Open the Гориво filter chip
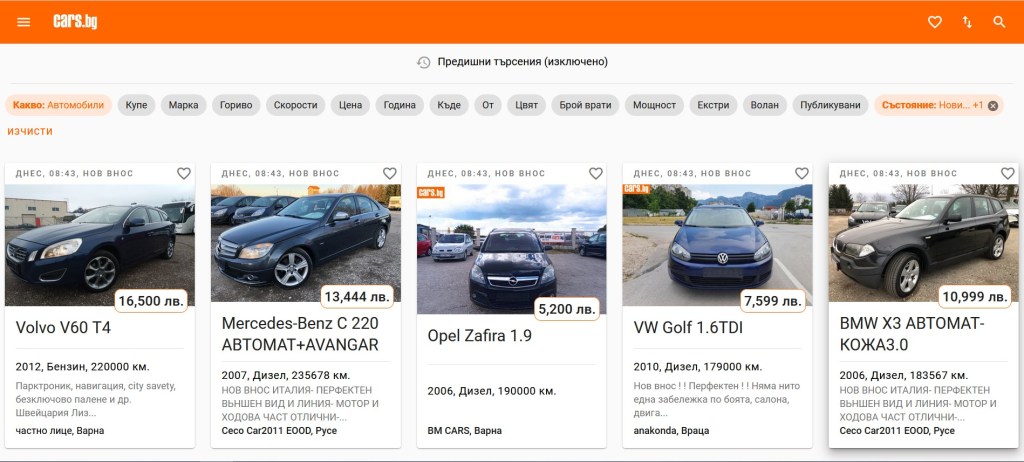 pyautogui.click(x=236, y=105)
